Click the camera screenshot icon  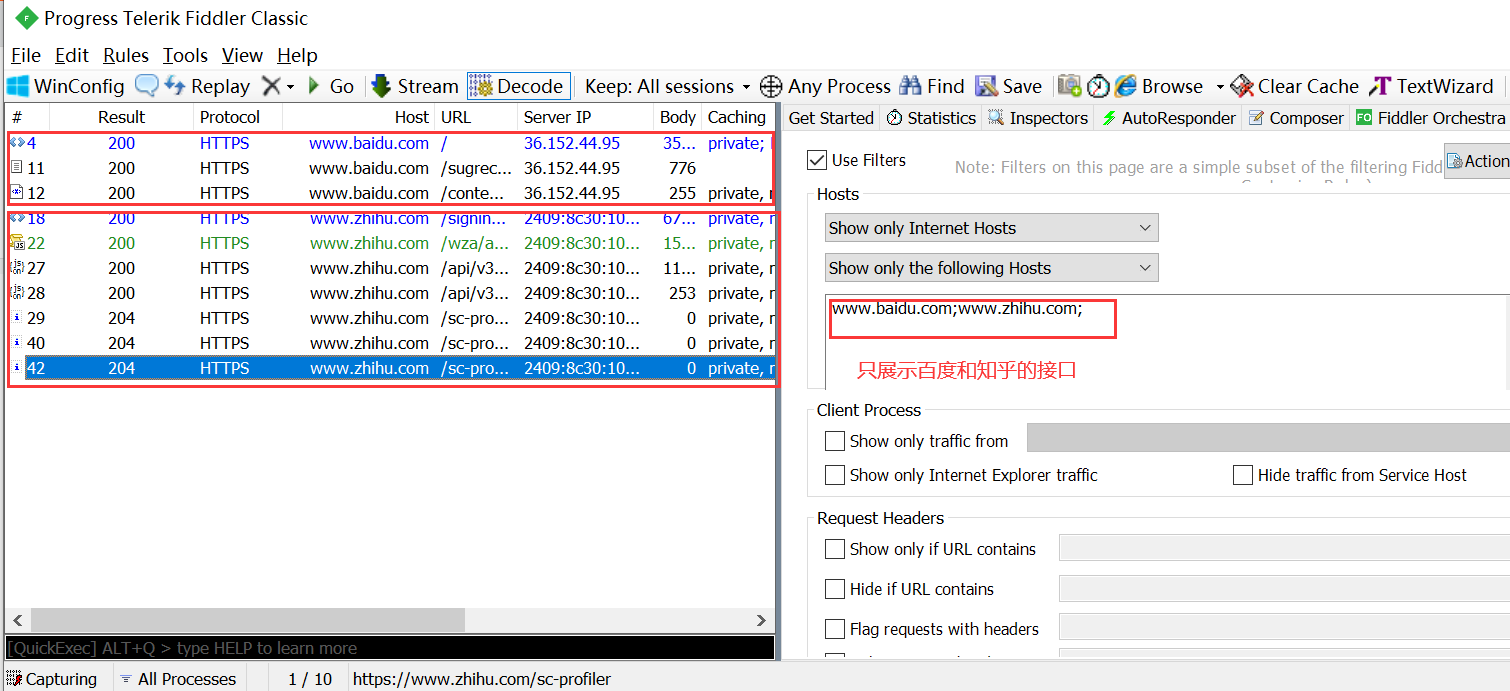click(x=1070, y=86)
